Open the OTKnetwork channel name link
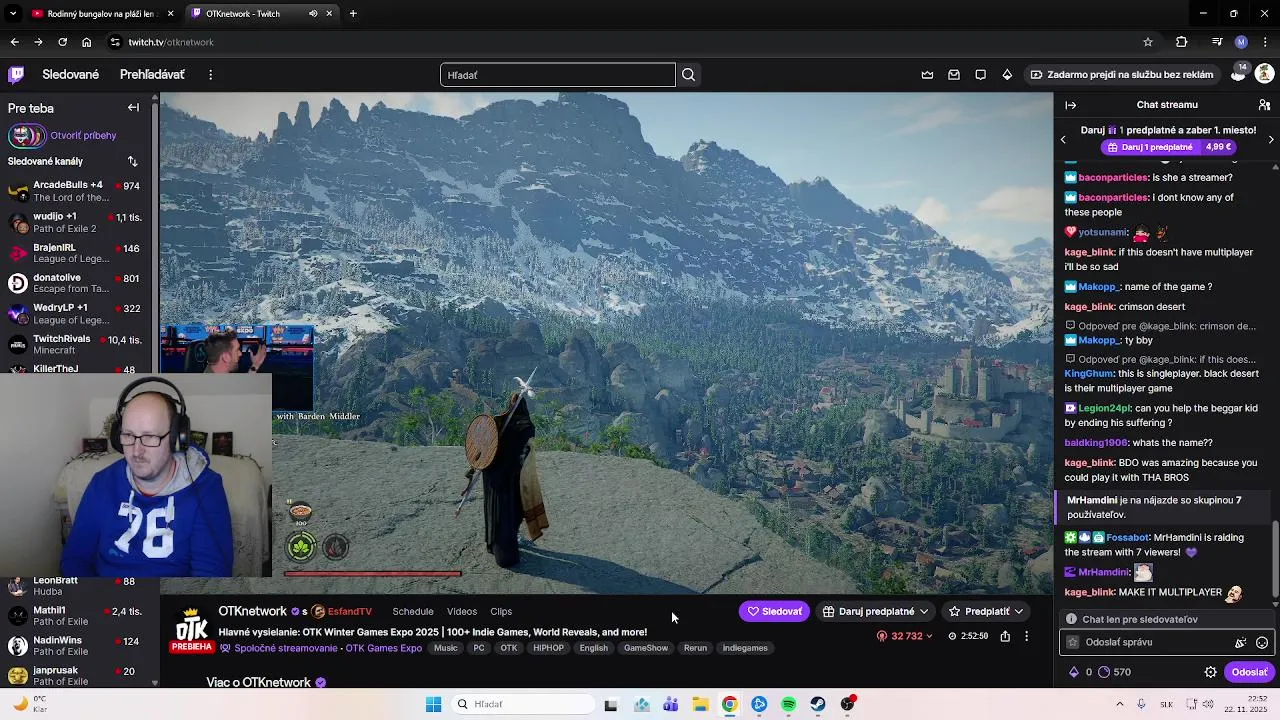 [x=253, y=611]
